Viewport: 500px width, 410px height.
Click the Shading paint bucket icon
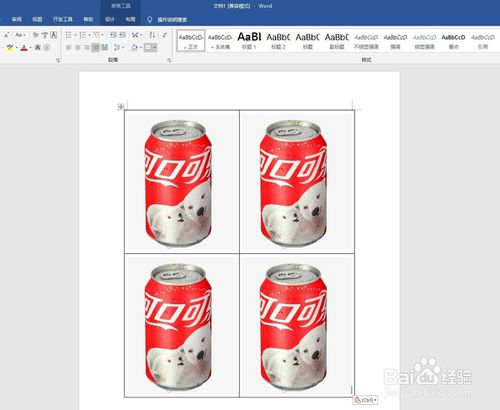pos(134,48)
